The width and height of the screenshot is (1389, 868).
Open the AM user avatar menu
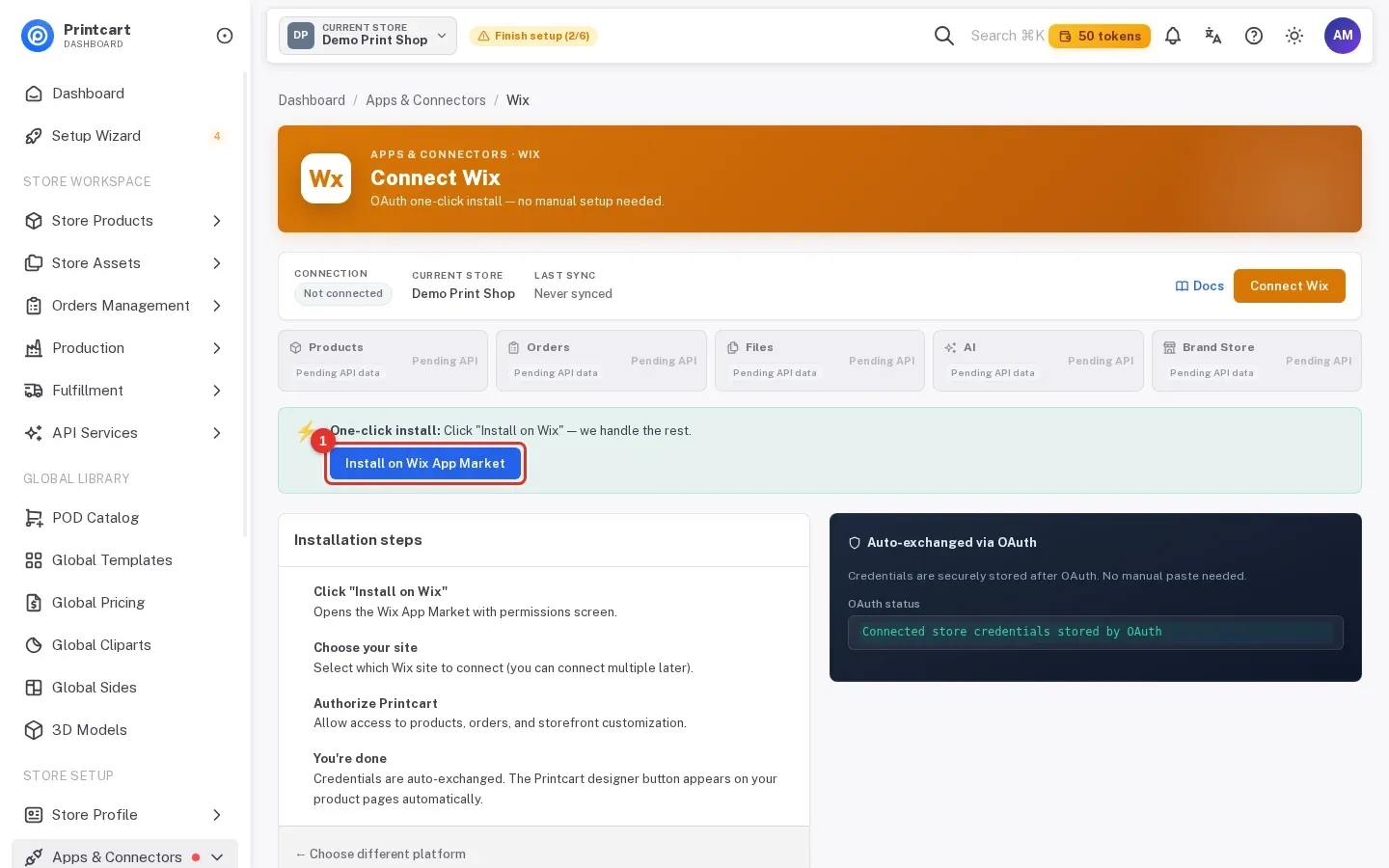pos(1343,36)
